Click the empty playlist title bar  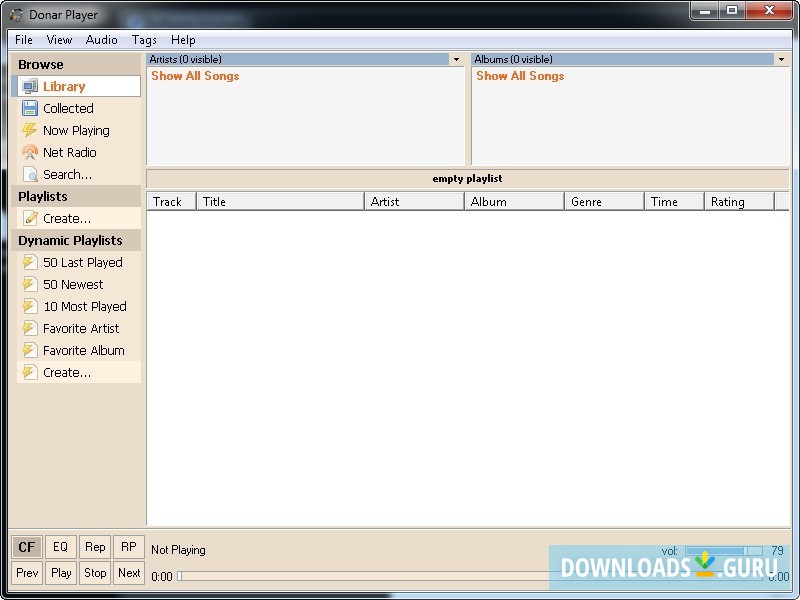point(467,179)
